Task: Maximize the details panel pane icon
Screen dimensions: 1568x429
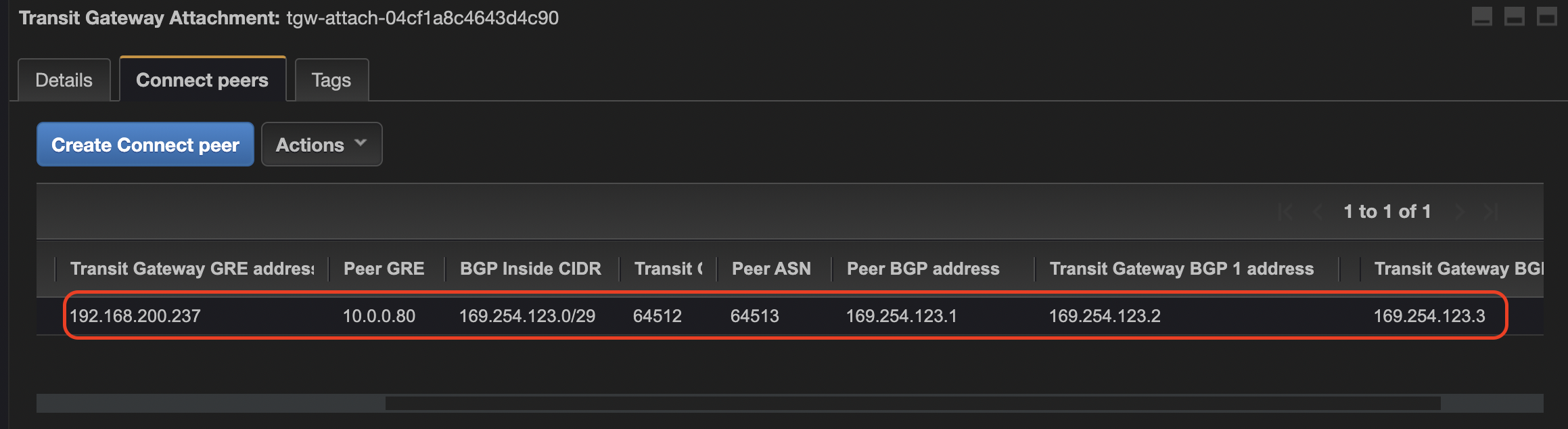Action: (x=1547, y=16)
